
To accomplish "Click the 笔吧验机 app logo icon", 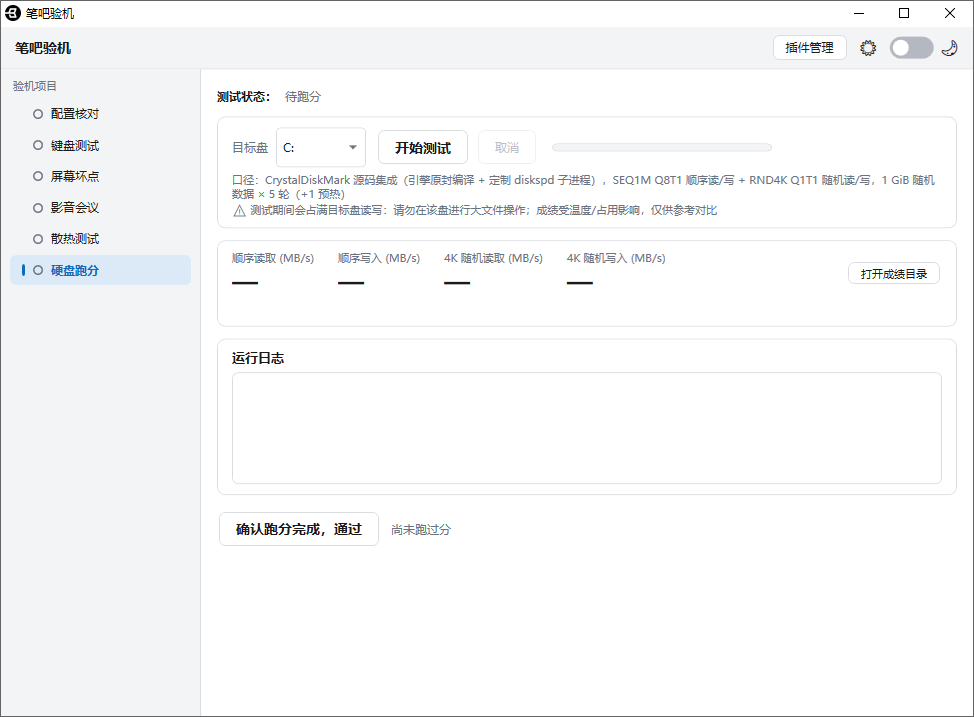I will (x=12, y=13).
